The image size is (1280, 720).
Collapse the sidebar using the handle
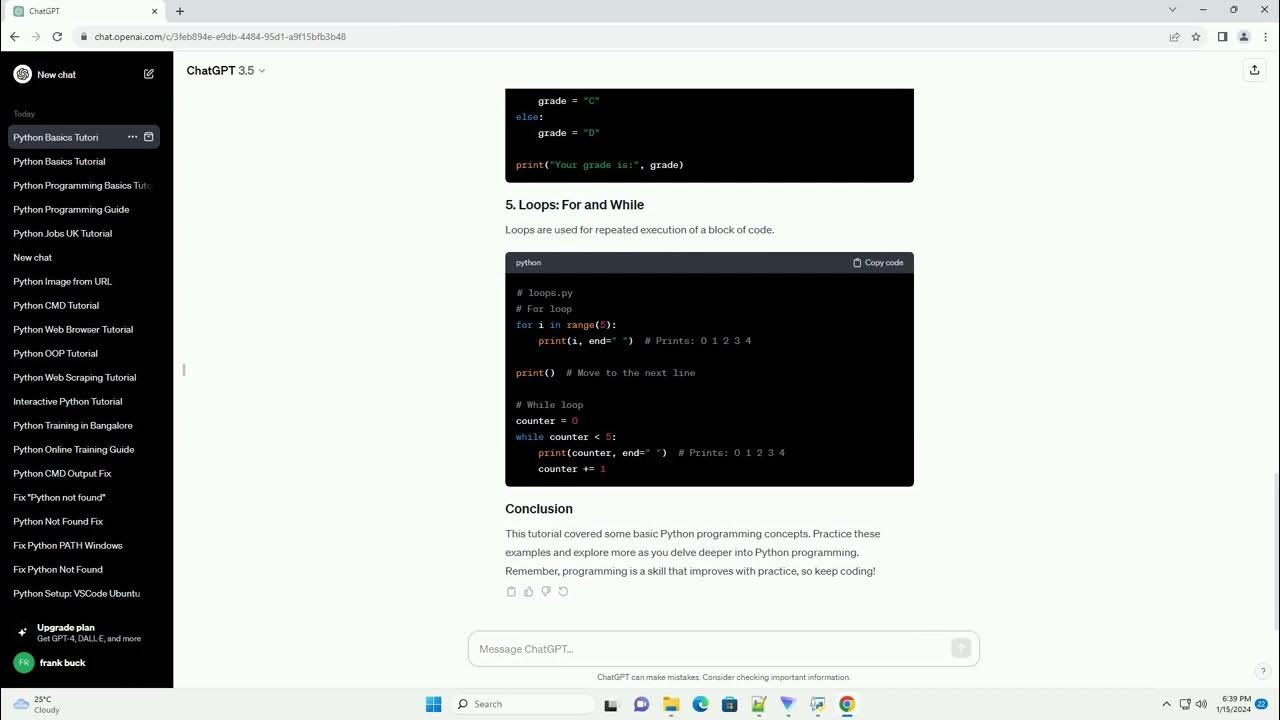click(184, 370)
